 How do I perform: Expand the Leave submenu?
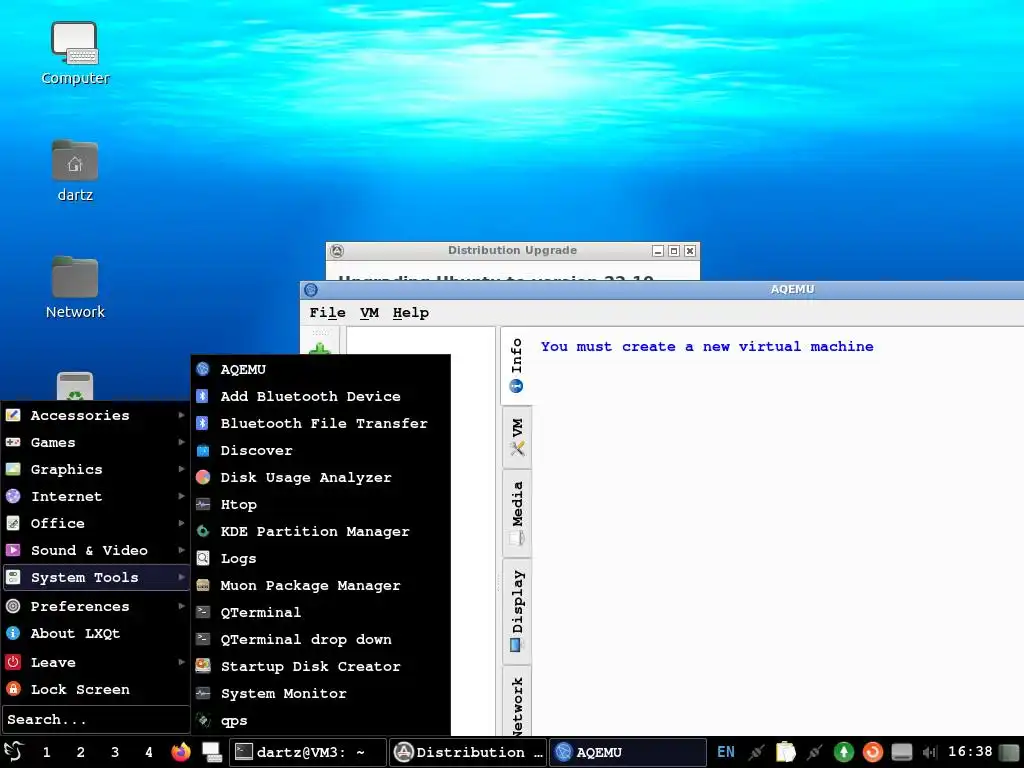[x=95, y=662]
